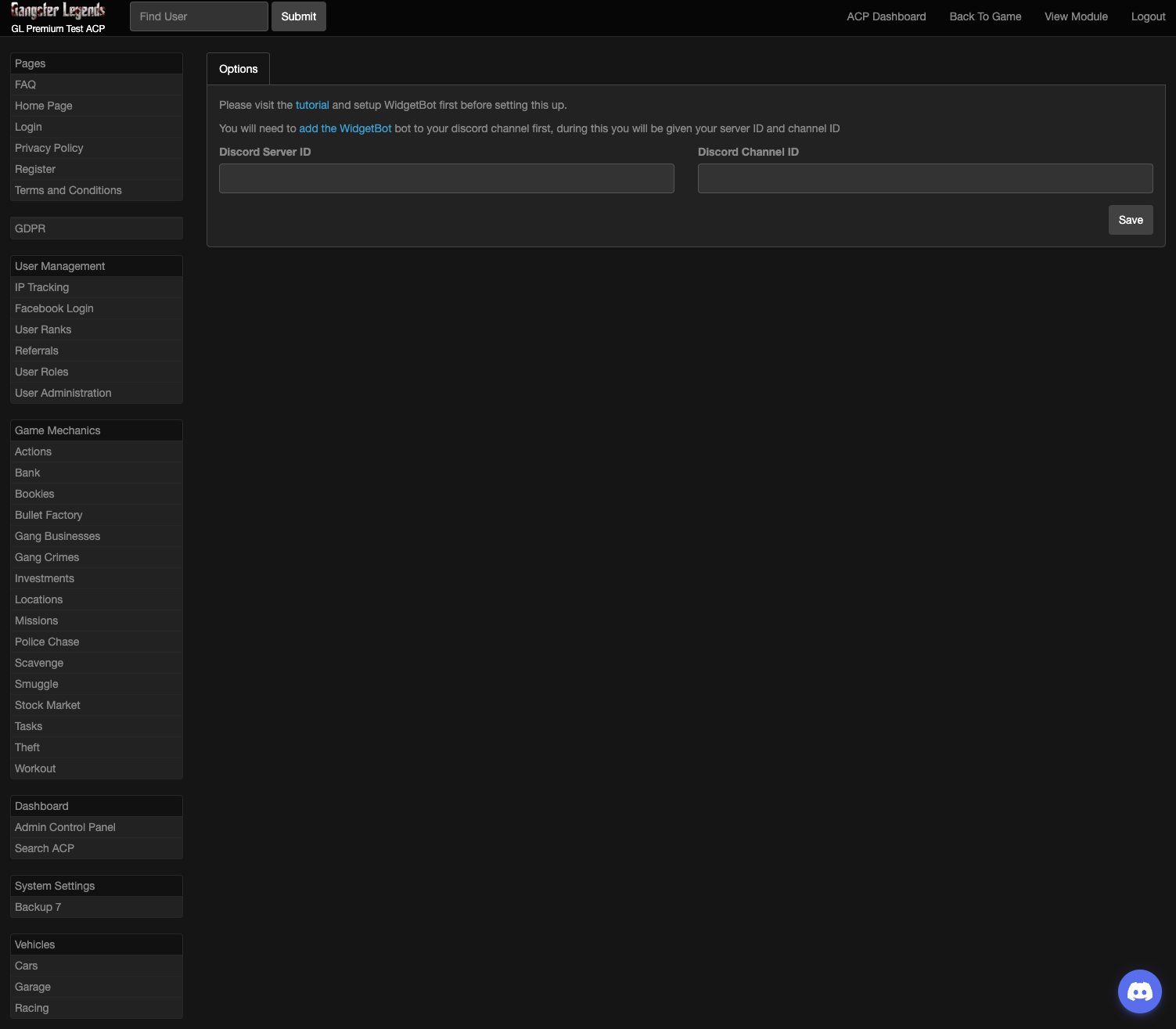Click Back To Game in header
Screen dimensions: 1176x1029
click(x=985, y=16)
